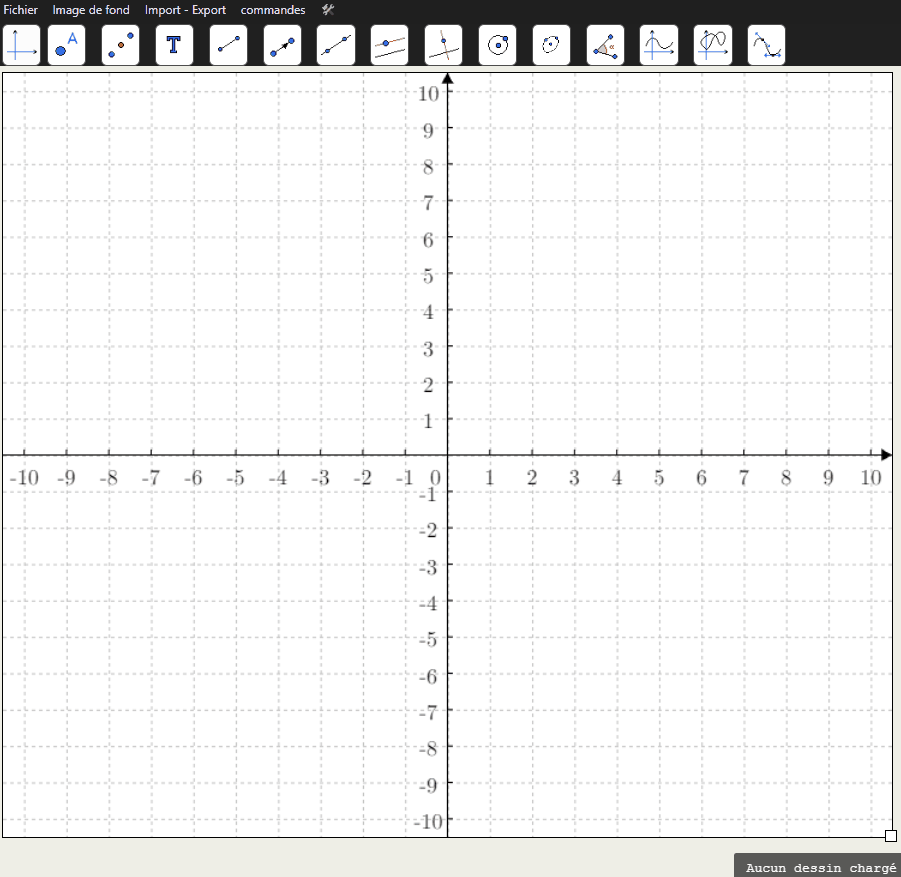The image size is (901, 877).
Task: Select the circle with center tool
Action: point(497,45)
